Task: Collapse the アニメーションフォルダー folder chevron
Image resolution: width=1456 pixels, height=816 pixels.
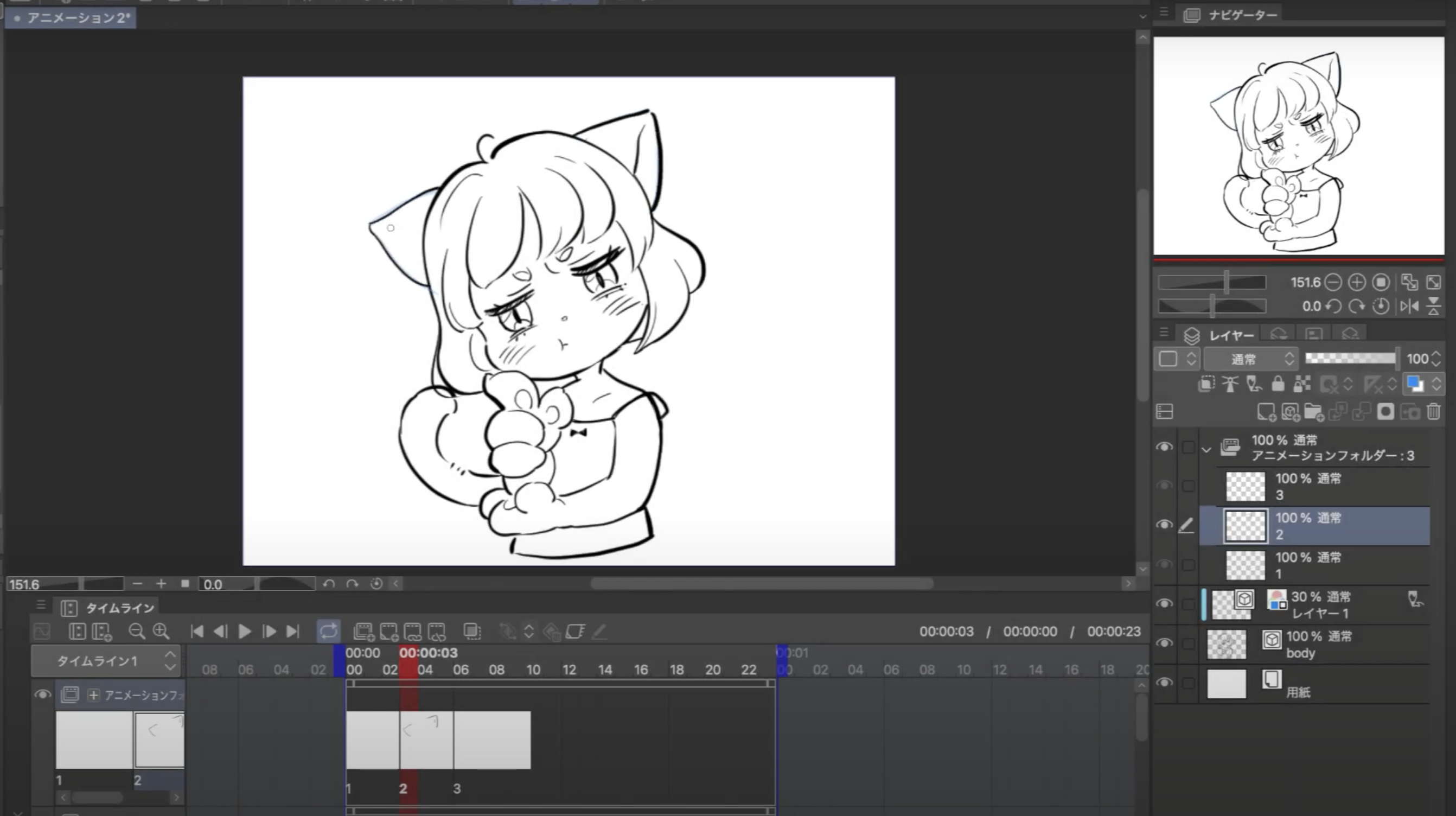Action: click(1206, 450)
